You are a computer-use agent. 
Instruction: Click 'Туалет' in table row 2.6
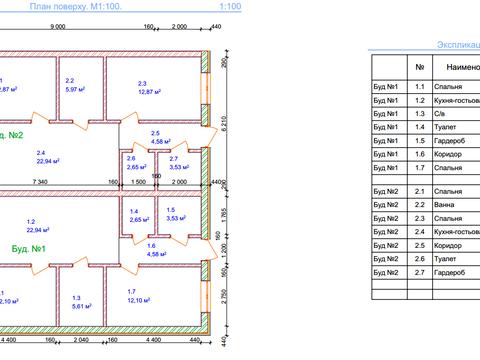pyautogui.click(x=445, y=259)
